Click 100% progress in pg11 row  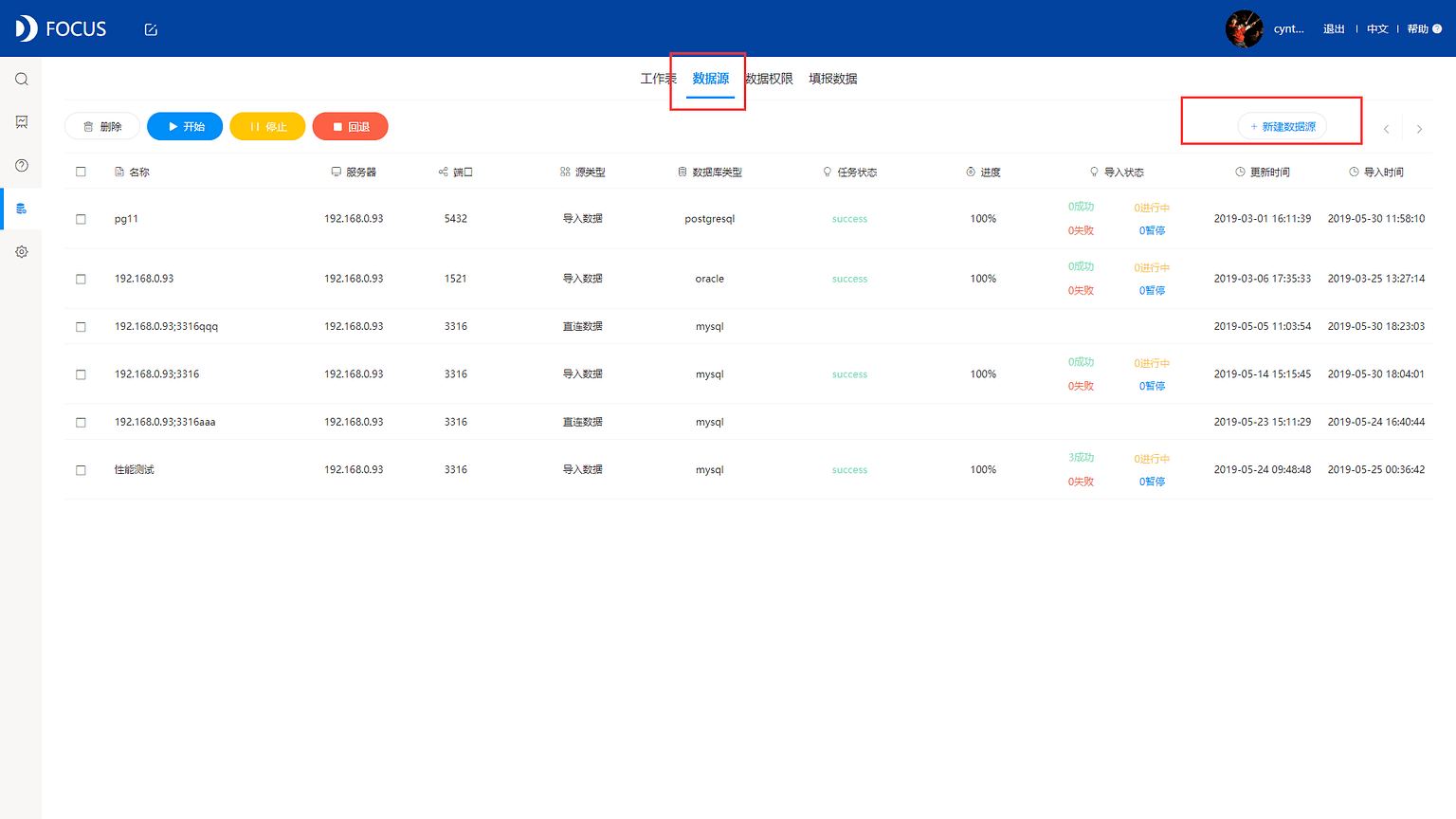(983, 219)
